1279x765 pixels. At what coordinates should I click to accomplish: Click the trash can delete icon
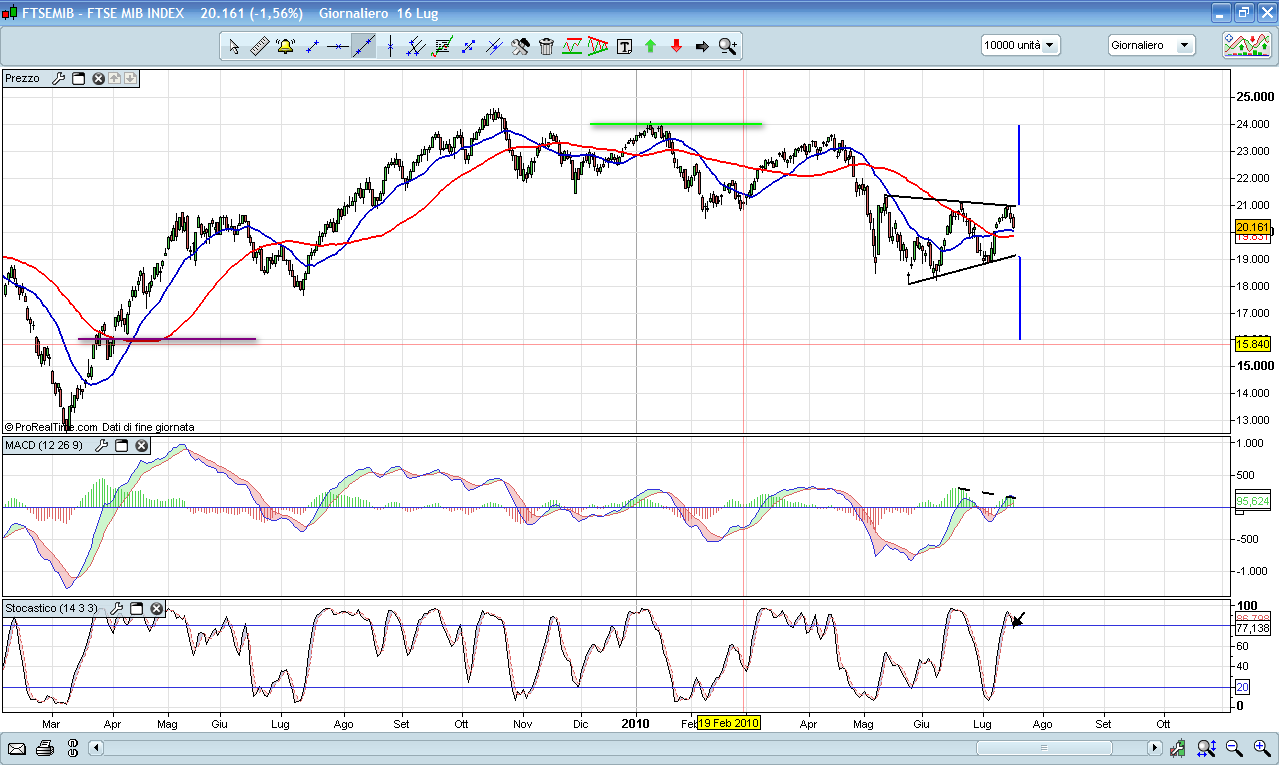click(546, 46)
